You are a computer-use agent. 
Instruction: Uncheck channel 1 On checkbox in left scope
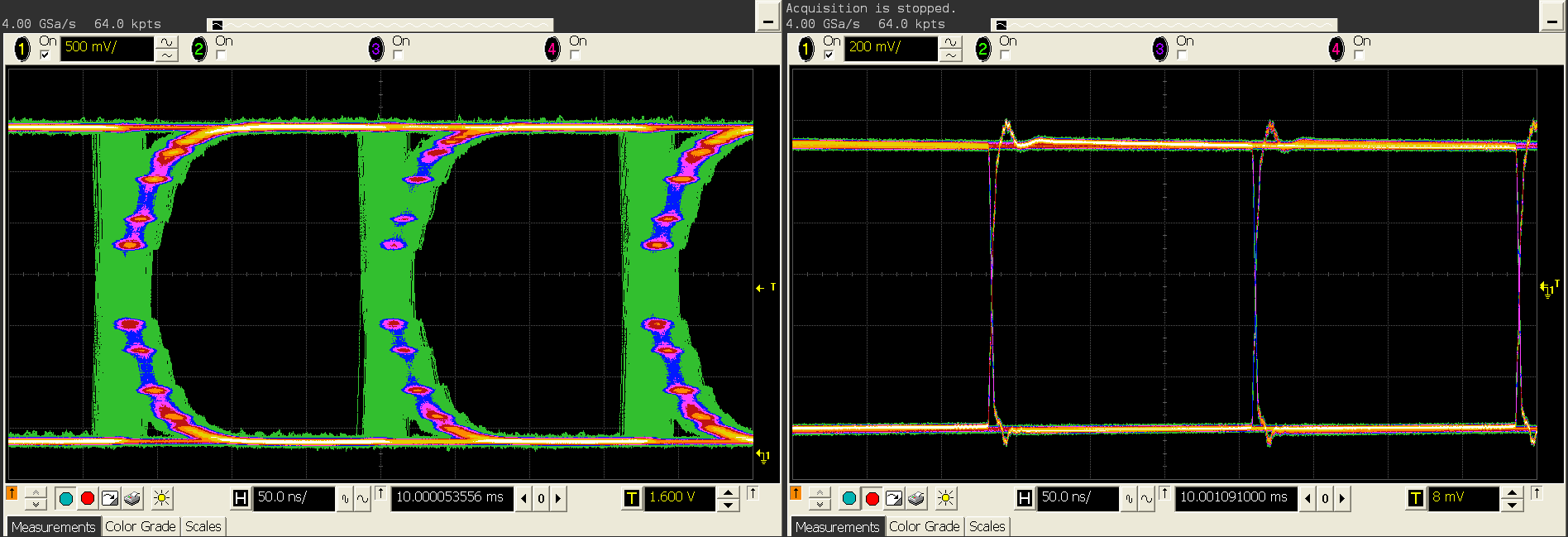click(x=45, y=55)
